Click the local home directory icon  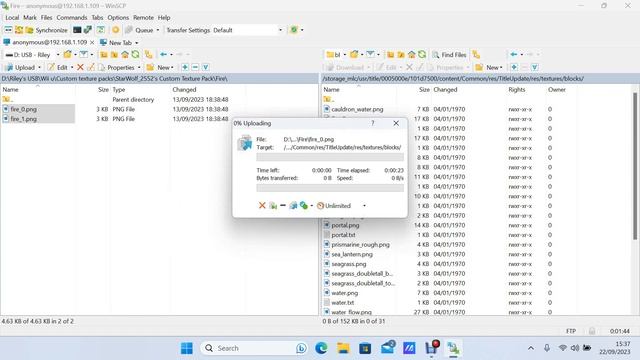[125, 54]
